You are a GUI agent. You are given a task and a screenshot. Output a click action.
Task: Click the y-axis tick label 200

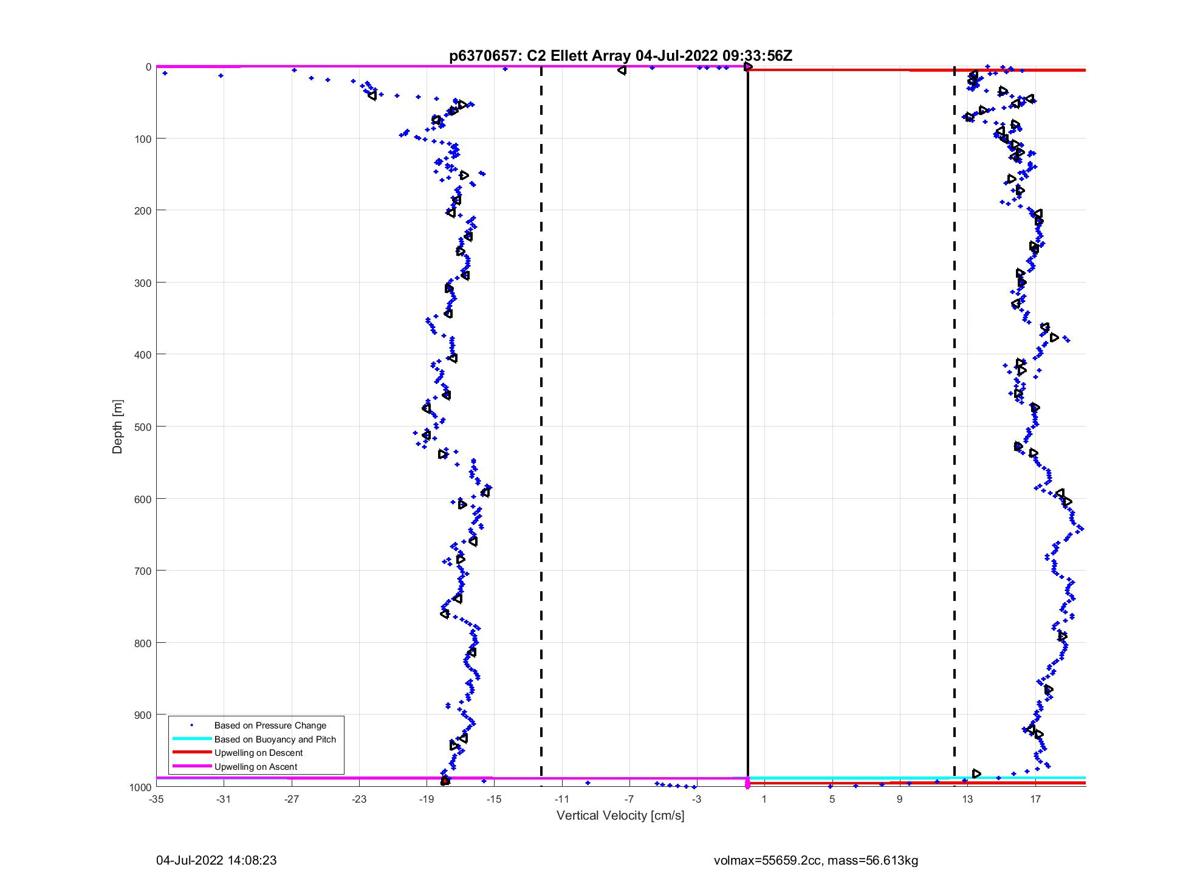click(x=141, y=210)
